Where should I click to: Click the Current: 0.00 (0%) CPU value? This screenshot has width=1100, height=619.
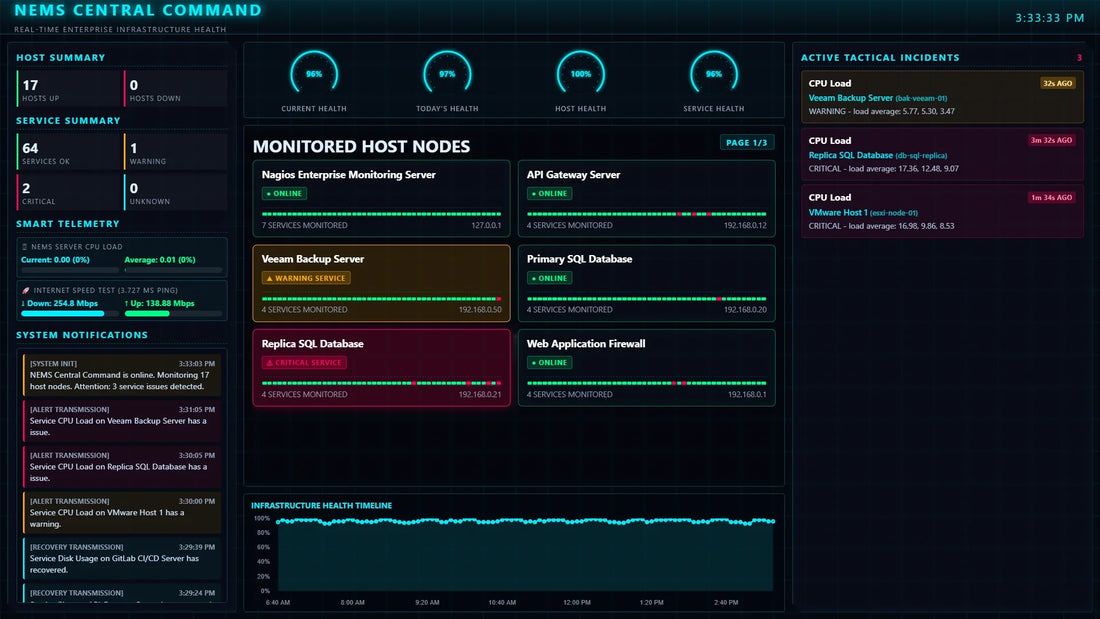55,260
